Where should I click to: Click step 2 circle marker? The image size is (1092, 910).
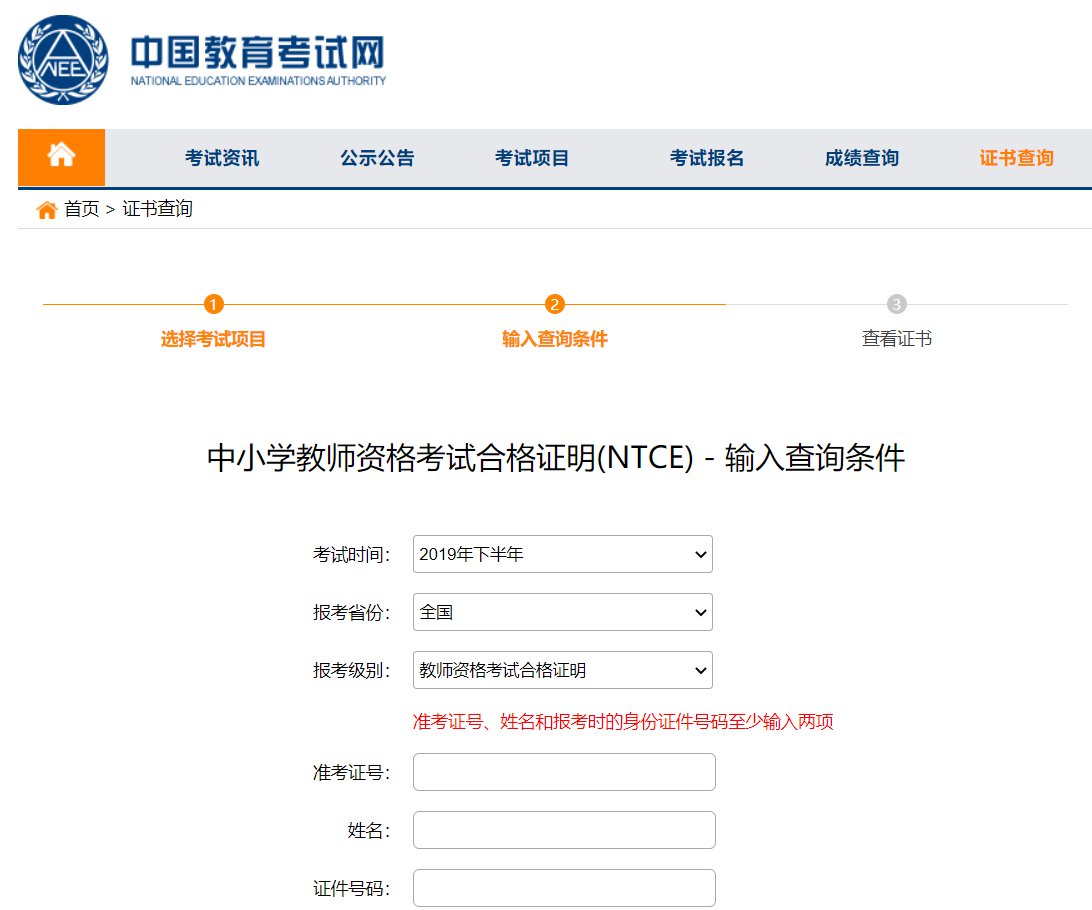pos(554,304)
